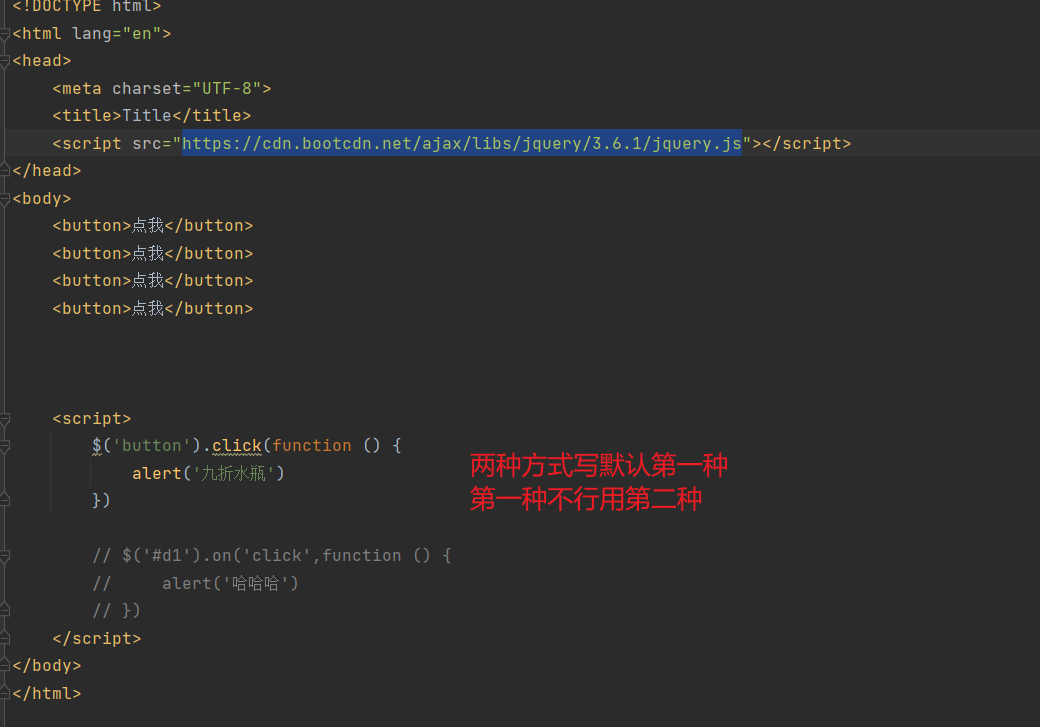
Task: Click the </head> closing tag text
Action: (x=46, y=171)
